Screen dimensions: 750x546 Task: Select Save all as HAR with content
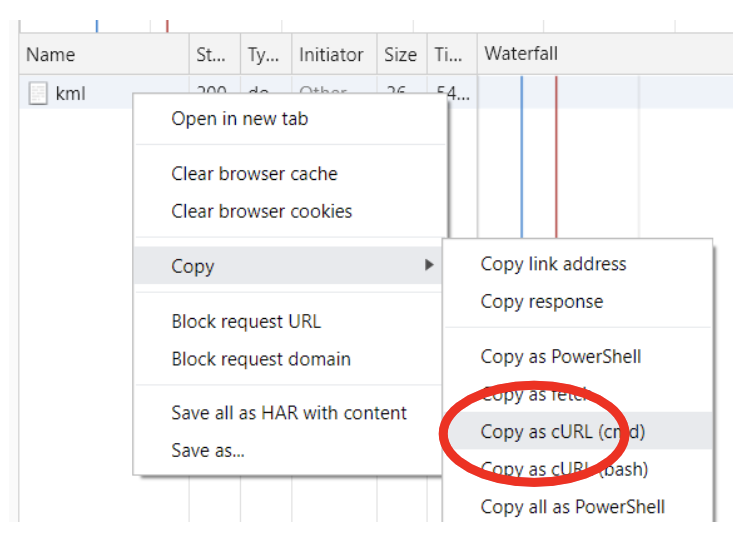pyautogui.click(x=289, y=413)
